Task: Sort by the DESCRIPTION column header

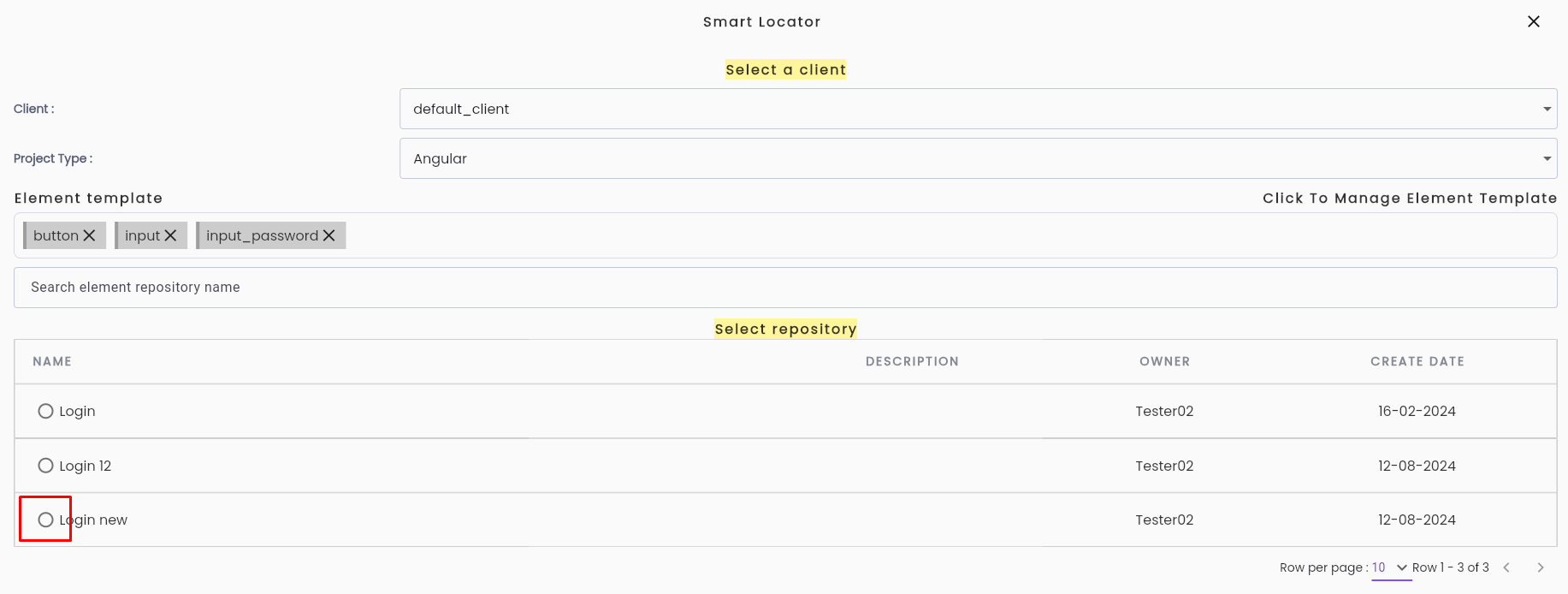Action: click(912, 361)
